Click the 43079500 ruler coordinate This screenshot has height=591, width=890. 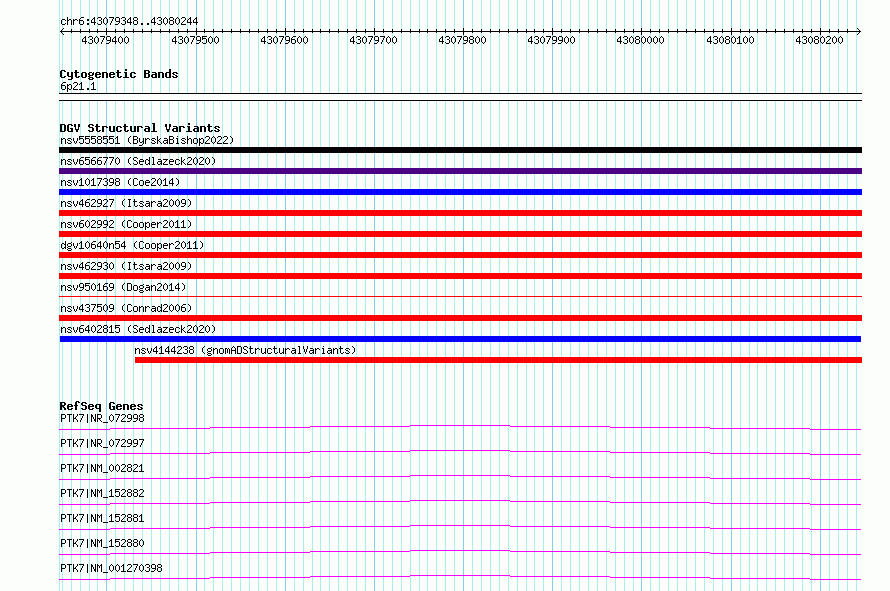195,40
